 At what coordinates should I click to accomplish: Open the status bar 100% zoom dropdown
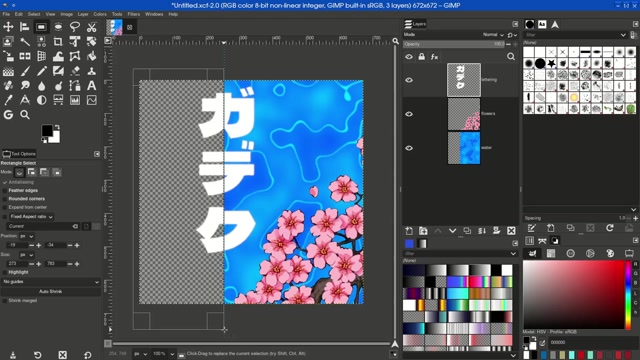(x=163, y=354)
